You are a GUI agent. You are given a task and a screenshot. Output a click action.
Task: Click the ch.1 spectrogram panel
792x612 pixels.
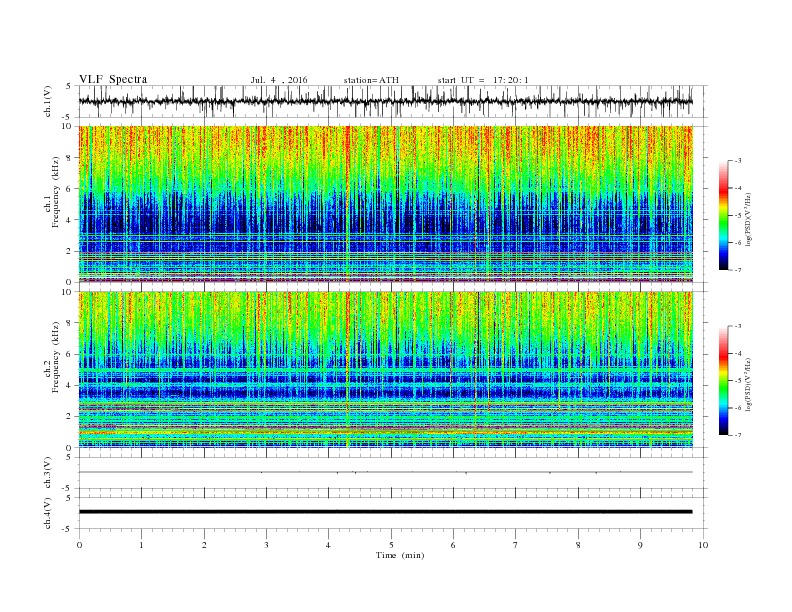[x=385, y=204]
